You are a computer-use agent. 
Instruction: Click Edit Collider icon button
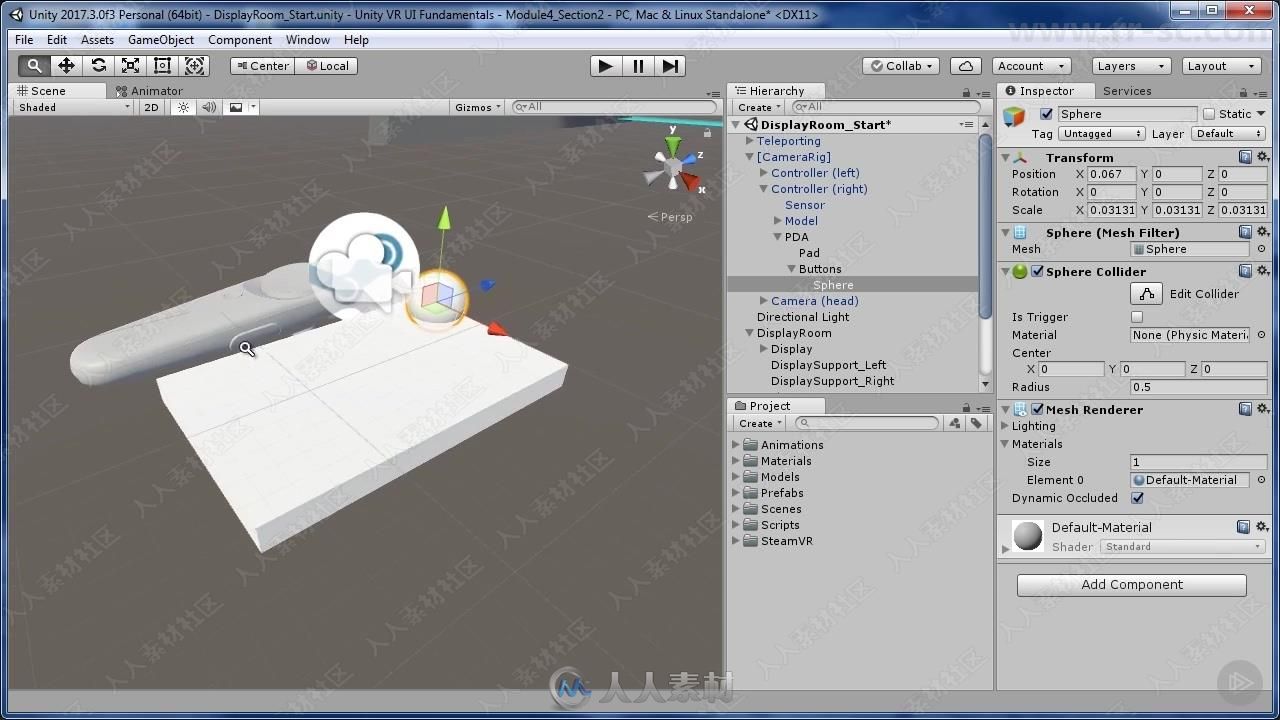click(1147, 293)
